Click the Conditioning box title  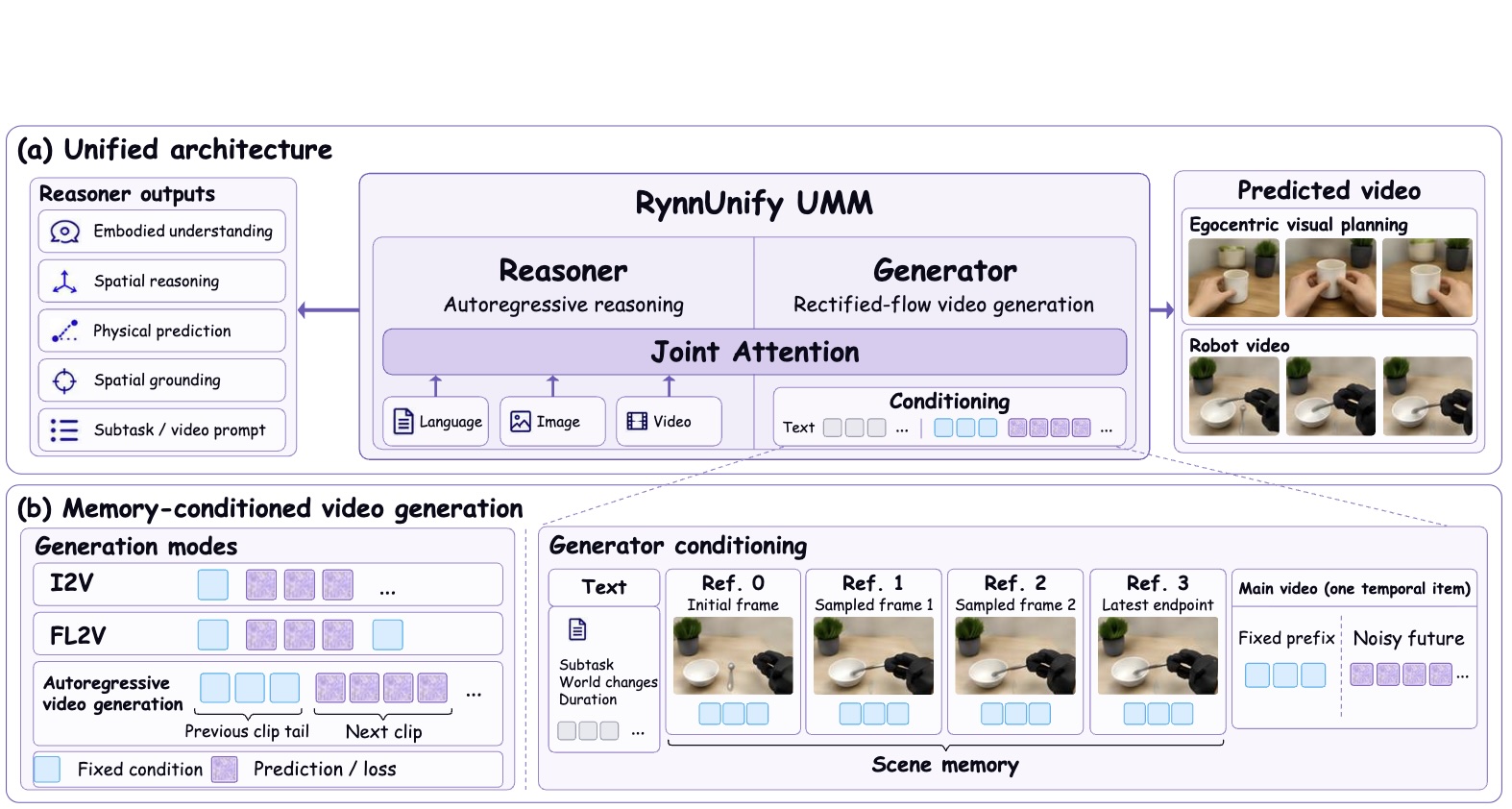pyautogui.click(x=949, y=402)
